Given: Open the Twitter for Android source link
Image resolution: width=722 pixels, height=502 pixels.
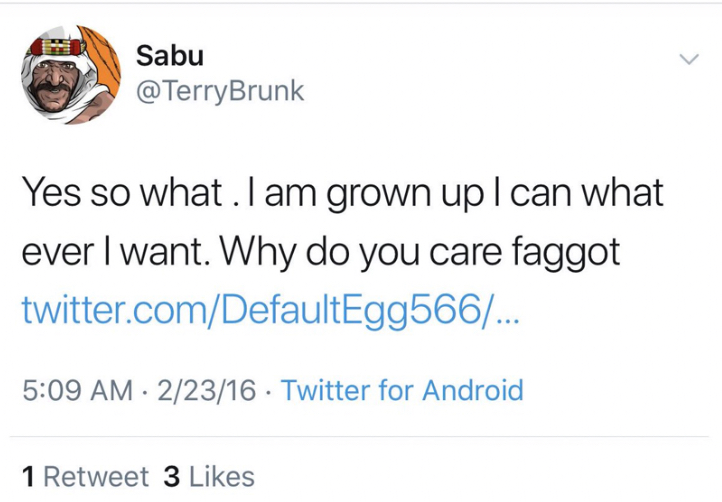Looking at the screenshot, I should (402, 390).
